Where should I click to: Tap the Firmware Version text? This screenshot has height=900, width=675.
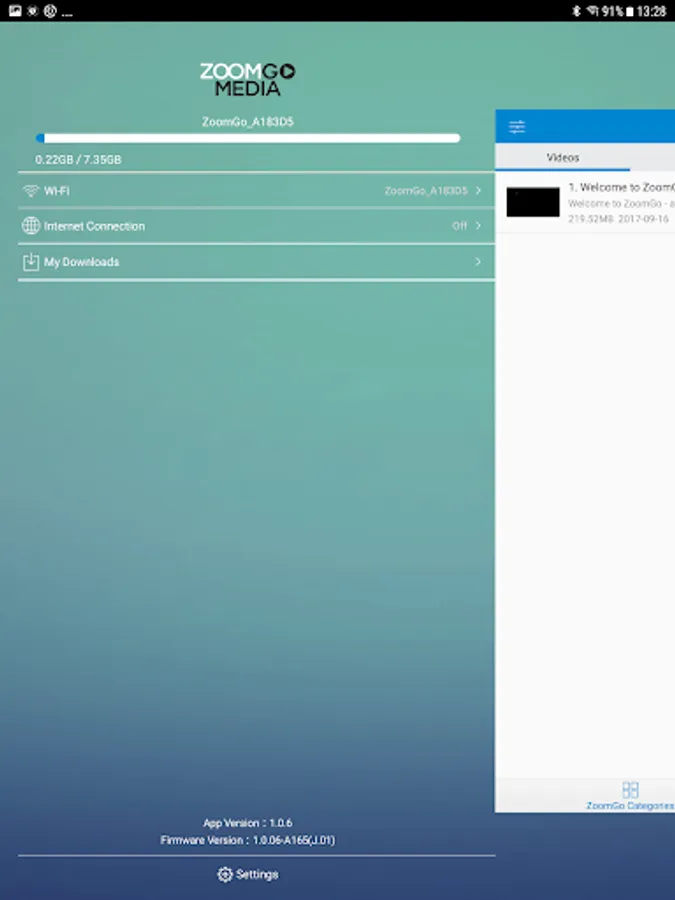click(x=247, y=840)
